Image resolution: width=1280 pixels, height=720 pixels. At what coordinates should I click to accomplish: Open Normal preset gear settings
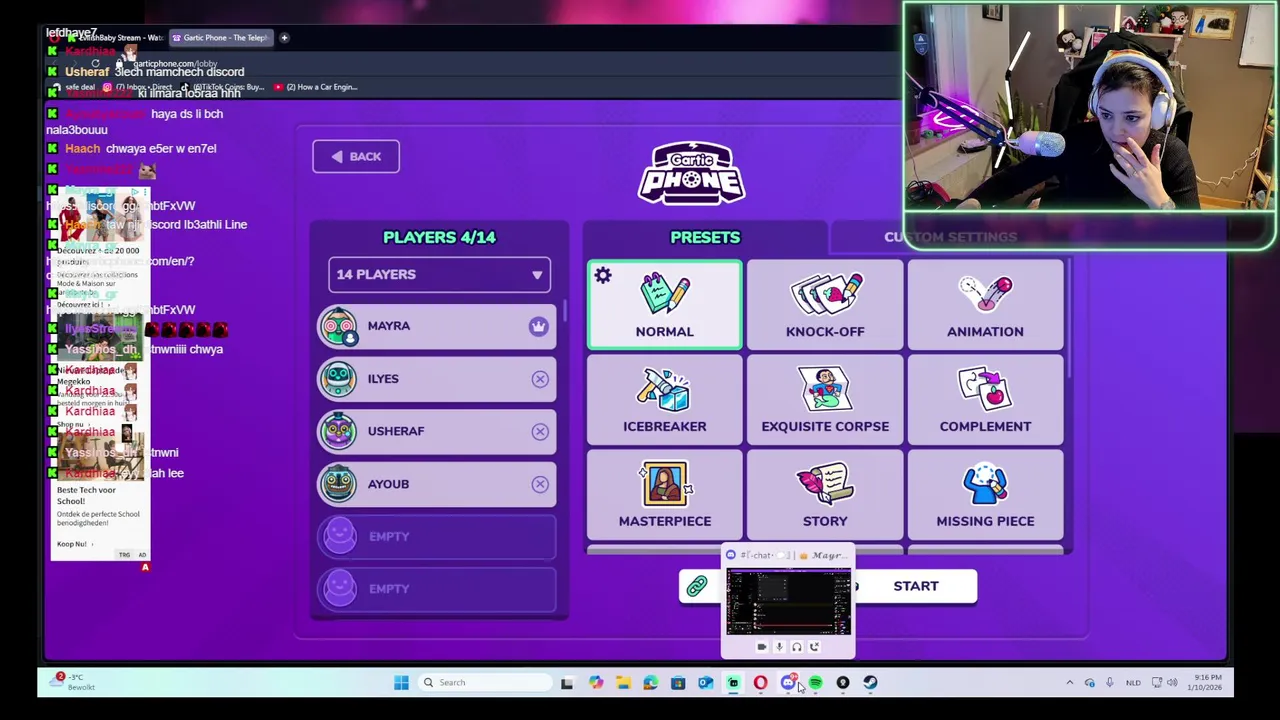(x=603, y=276)
